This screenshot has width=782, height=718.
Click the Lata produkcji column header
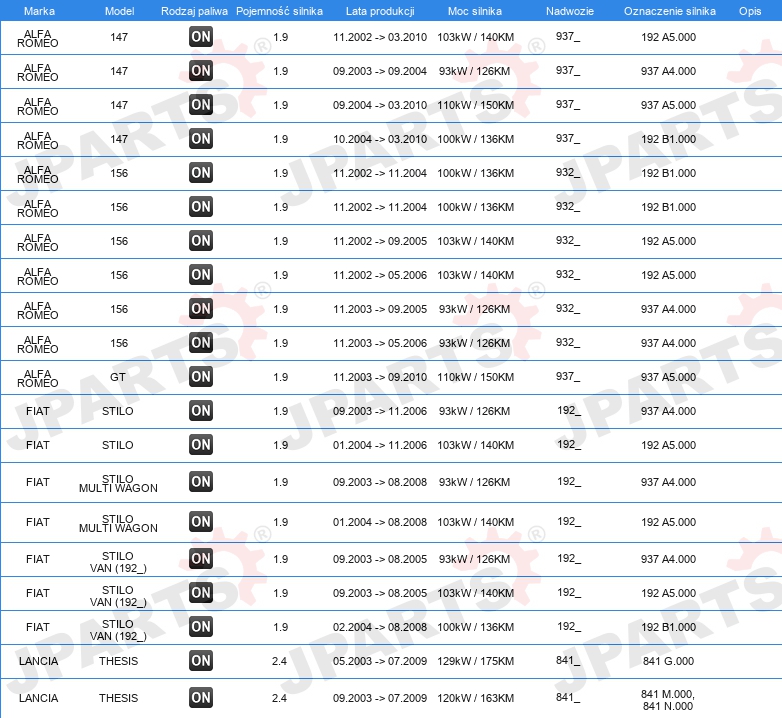[380, 11]
